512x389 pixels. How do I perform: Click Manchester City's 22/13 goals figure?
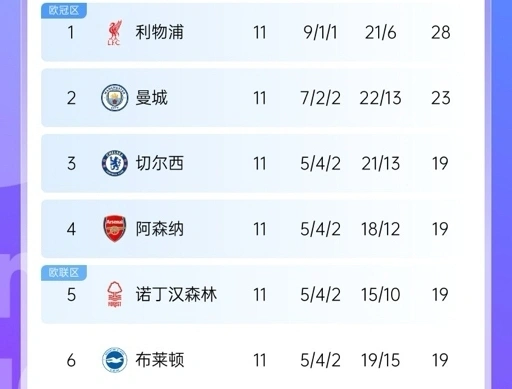(x=380, y=98)
